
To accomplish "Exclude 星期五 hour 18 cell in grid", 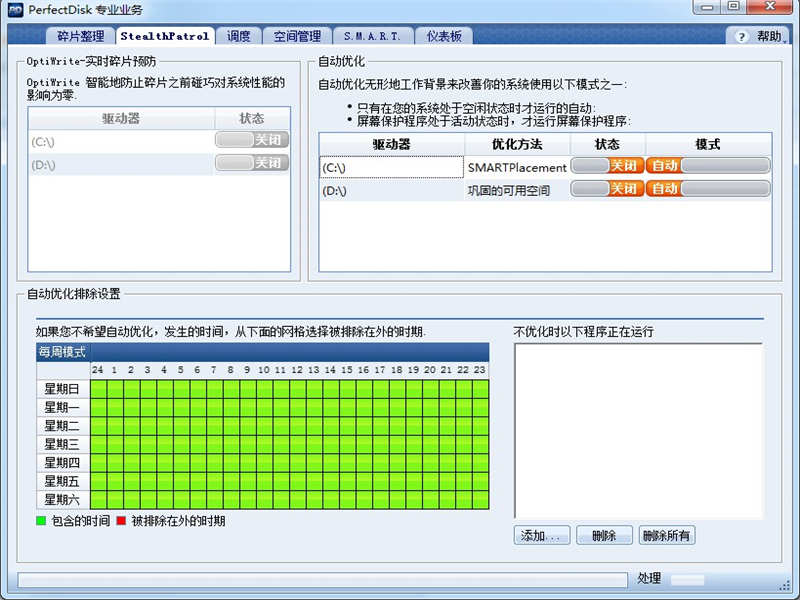I will (x=397, y=481).
